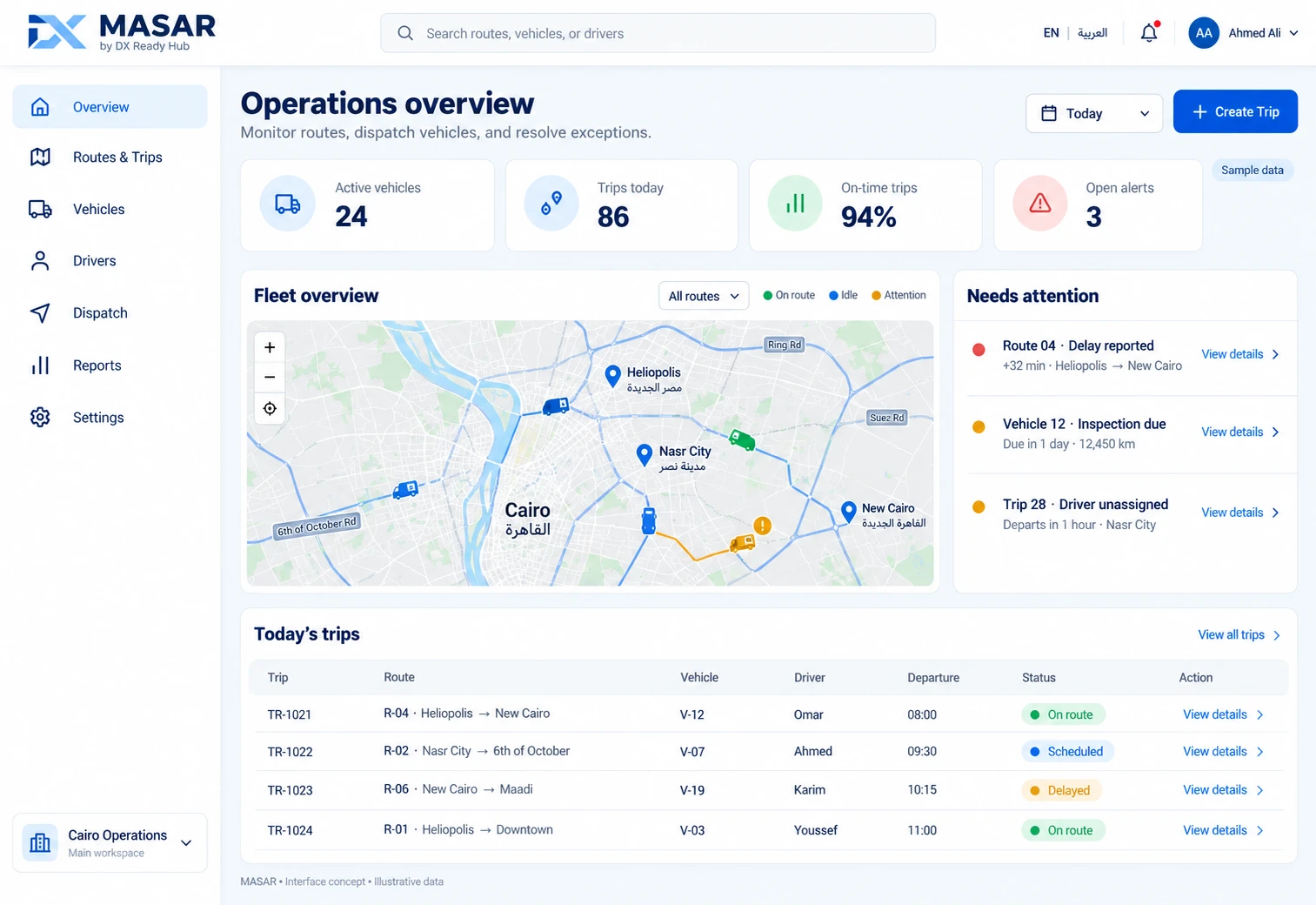Click the orange exclamation warning marker on map
This screenshot has width=1316, height=905.
[762, 526]
